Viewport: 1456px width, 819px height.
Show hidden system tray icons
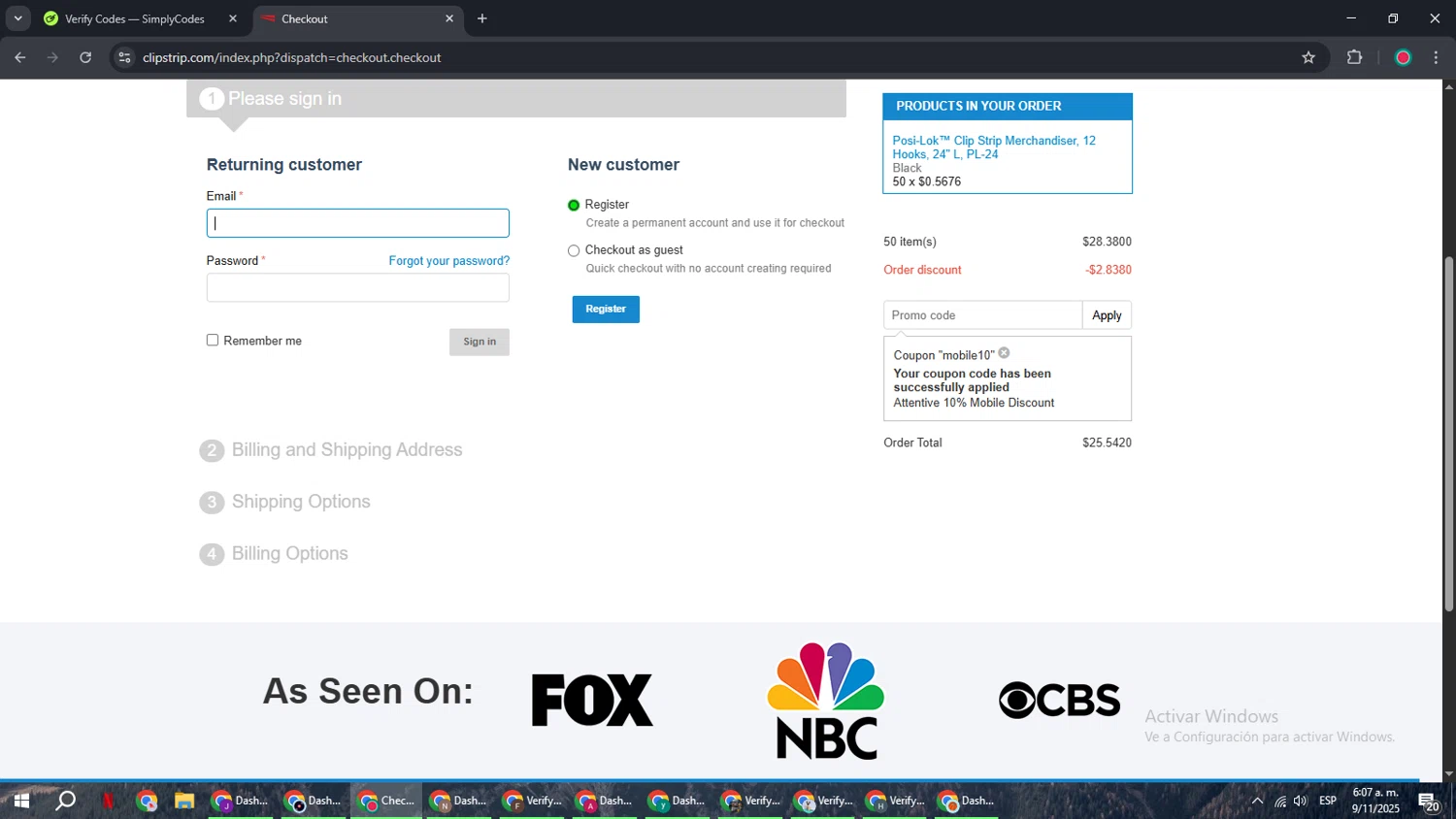click(x=1257, y=801)
